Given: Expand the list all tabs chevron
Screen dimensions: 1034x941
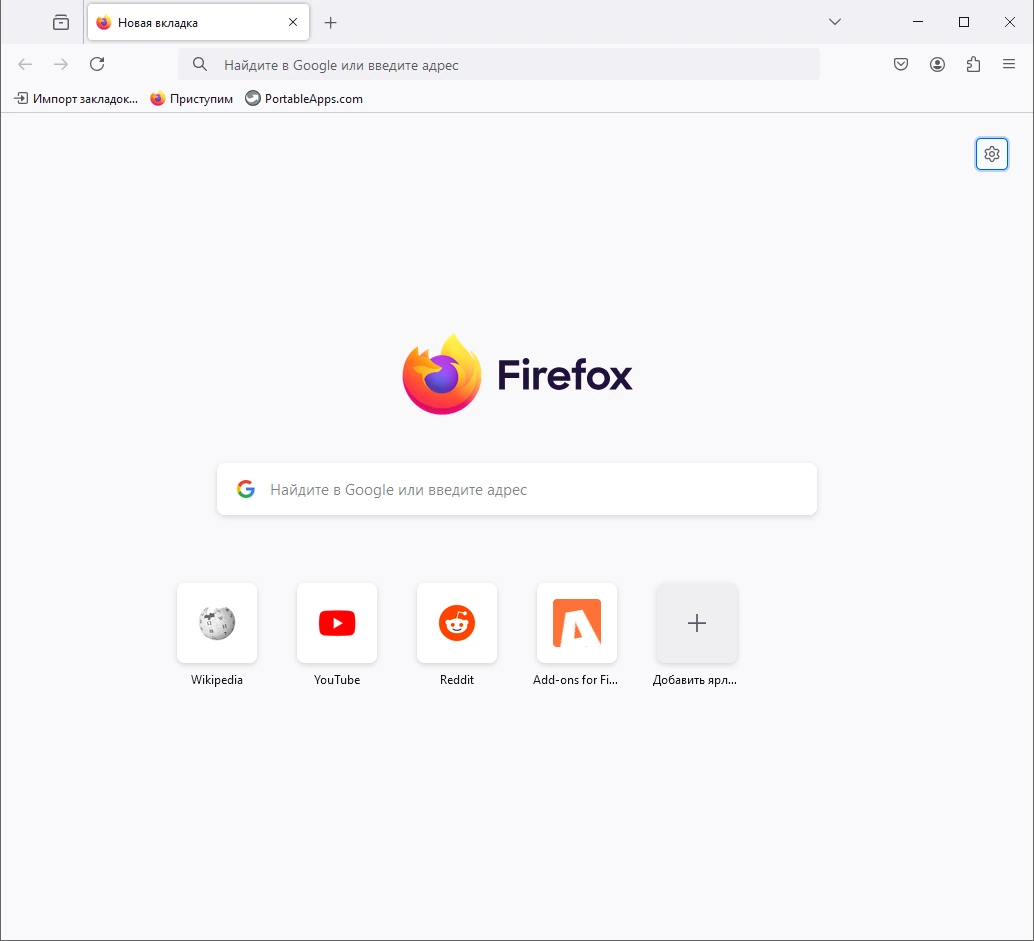Looking at the screenshot, I should (834, 22).
